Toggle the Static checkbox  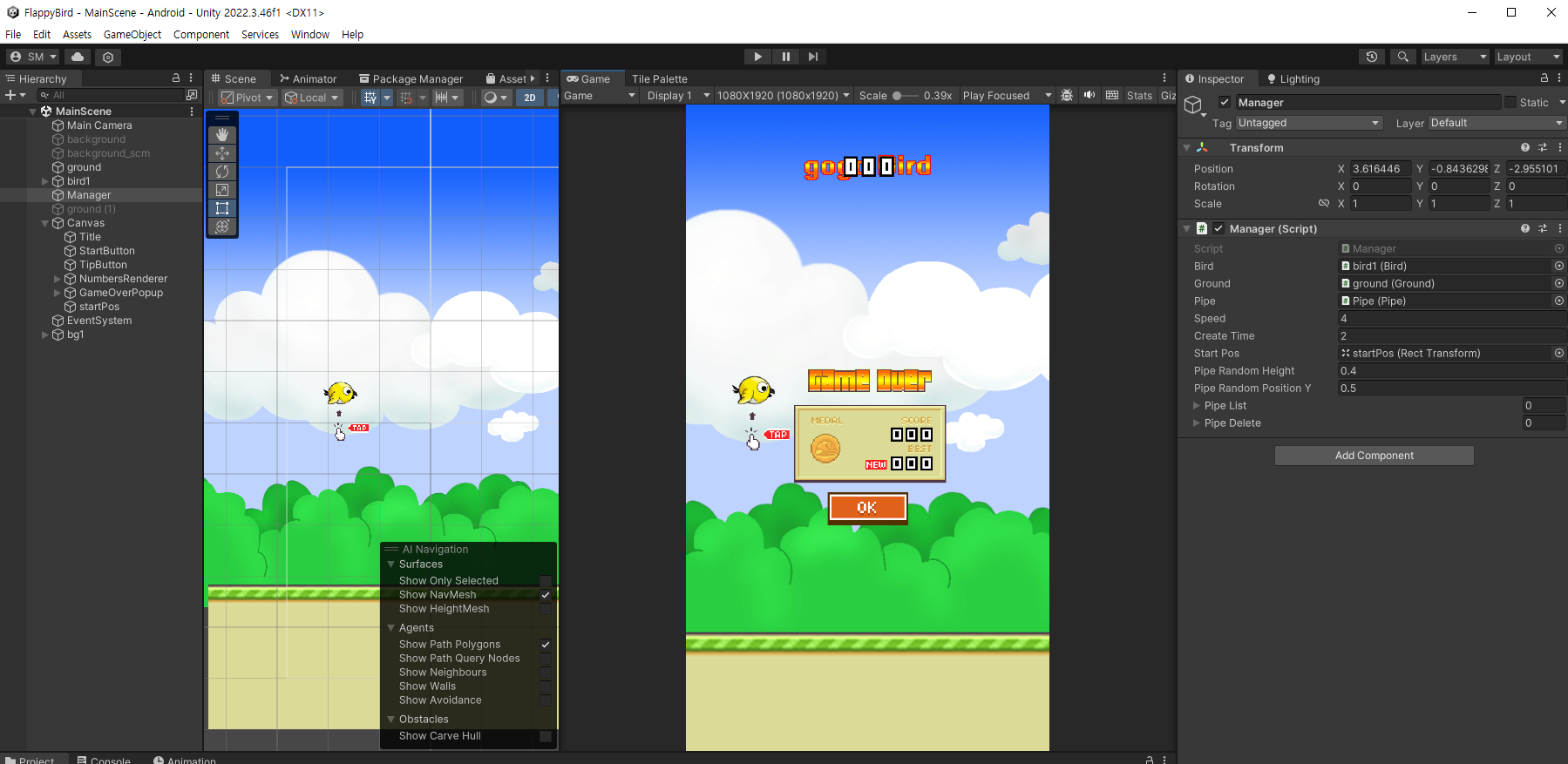[1510, 102]
